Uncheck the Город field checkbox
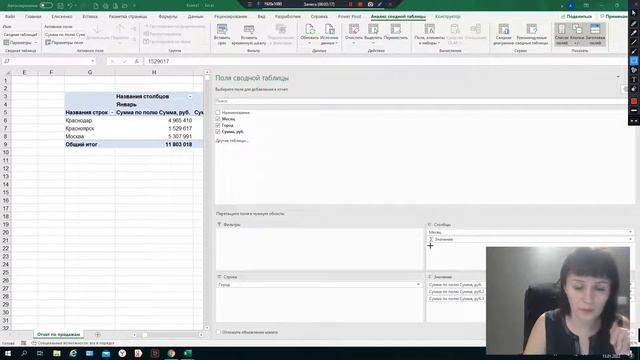The width and height of the screenshot is (640, 360). (218, 125)
